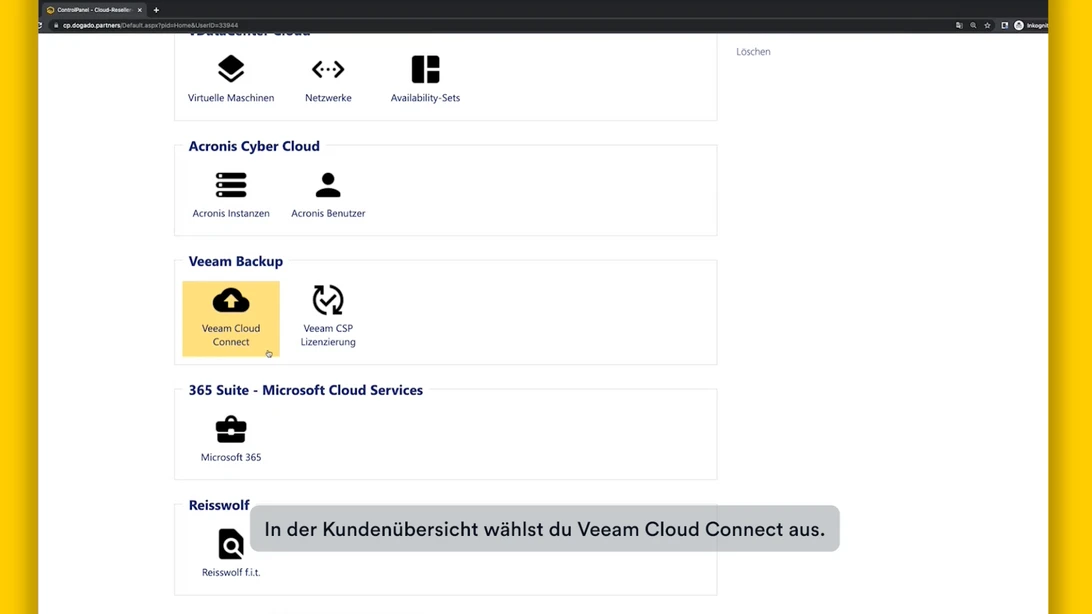Choose Veeam Cloud Connect
This screenshot has width=1092, height=614.
pos(231,317)
